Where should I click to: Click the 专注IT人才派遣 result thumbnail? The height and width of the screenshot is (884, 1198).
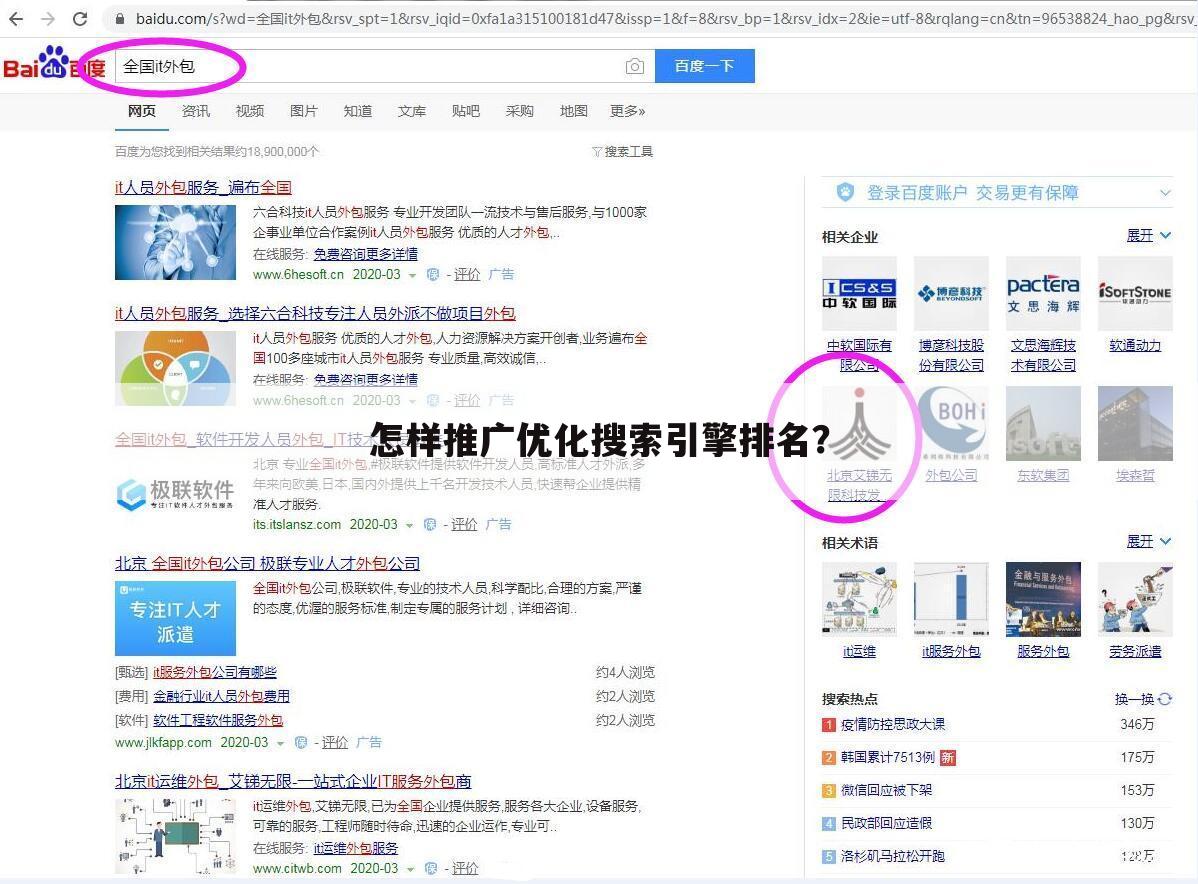(x=174, y=618)
